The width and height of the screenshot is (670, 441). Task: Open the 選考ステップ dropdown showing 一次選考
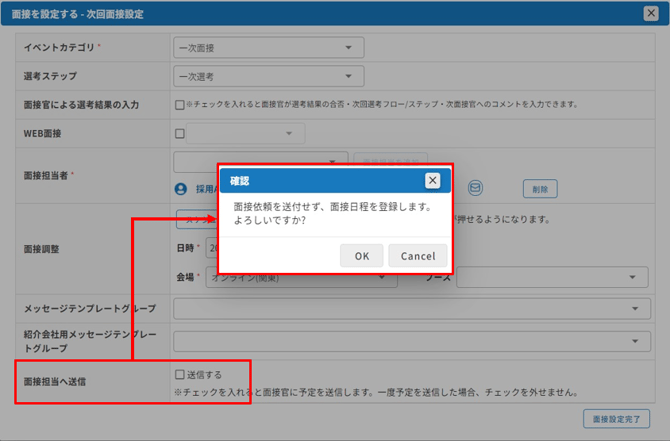[268, 76]
